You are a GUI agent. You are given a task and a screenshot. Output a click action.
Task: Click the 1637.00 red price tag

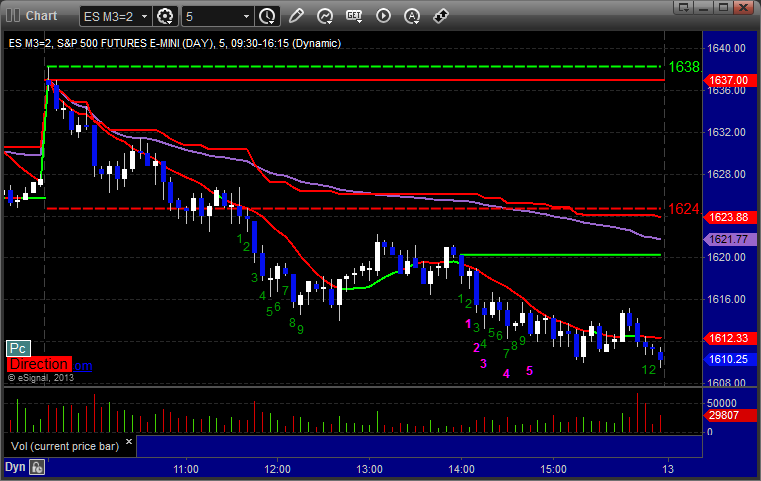pos(729,80)
